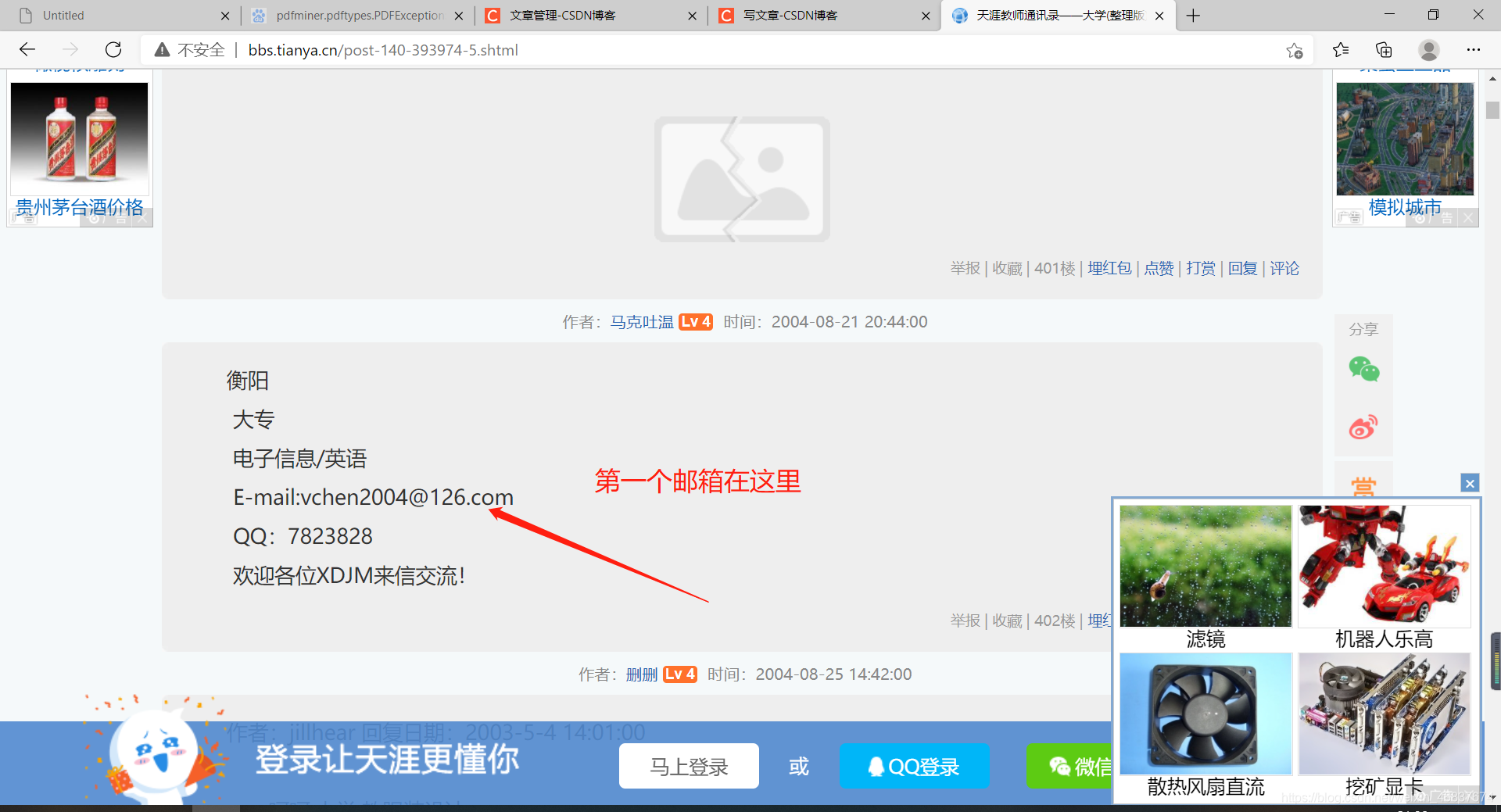Click the 机器人乐高 ad thumbnail
The width and height of the screenshot is (1501, 812).
1385,566
